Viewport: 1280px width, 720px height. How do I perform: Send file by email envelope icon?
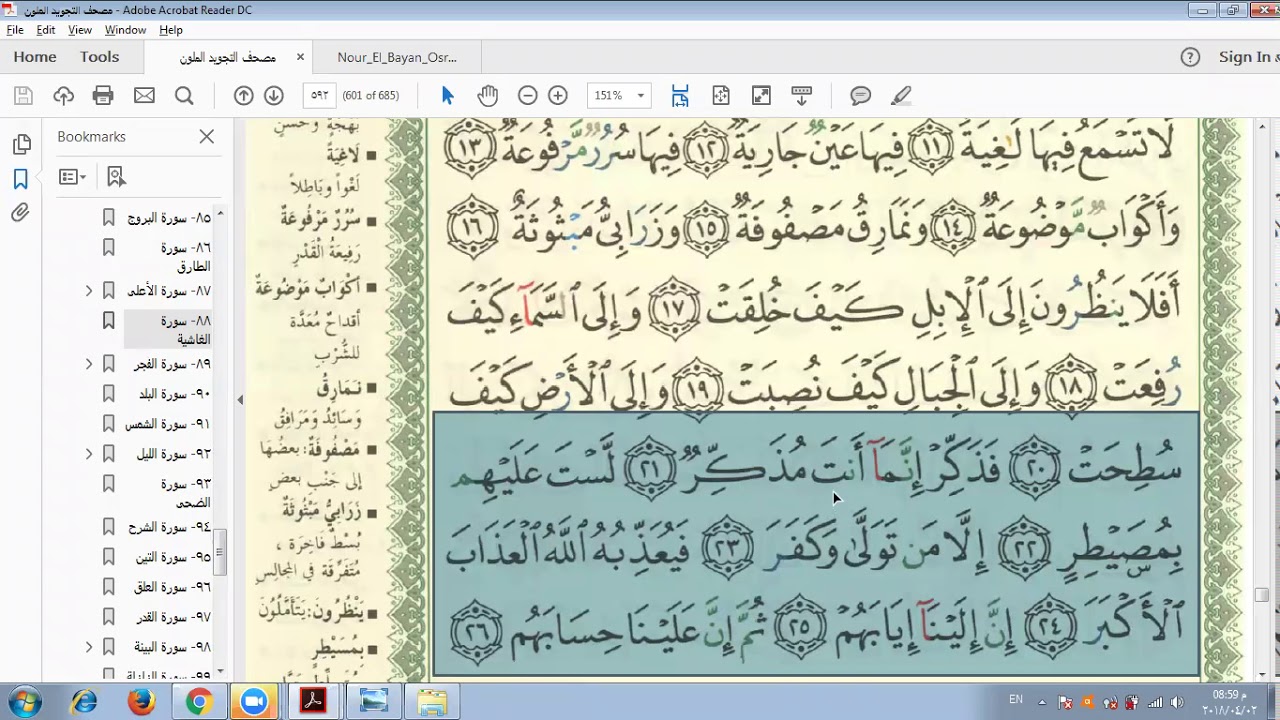pos(144,95)
